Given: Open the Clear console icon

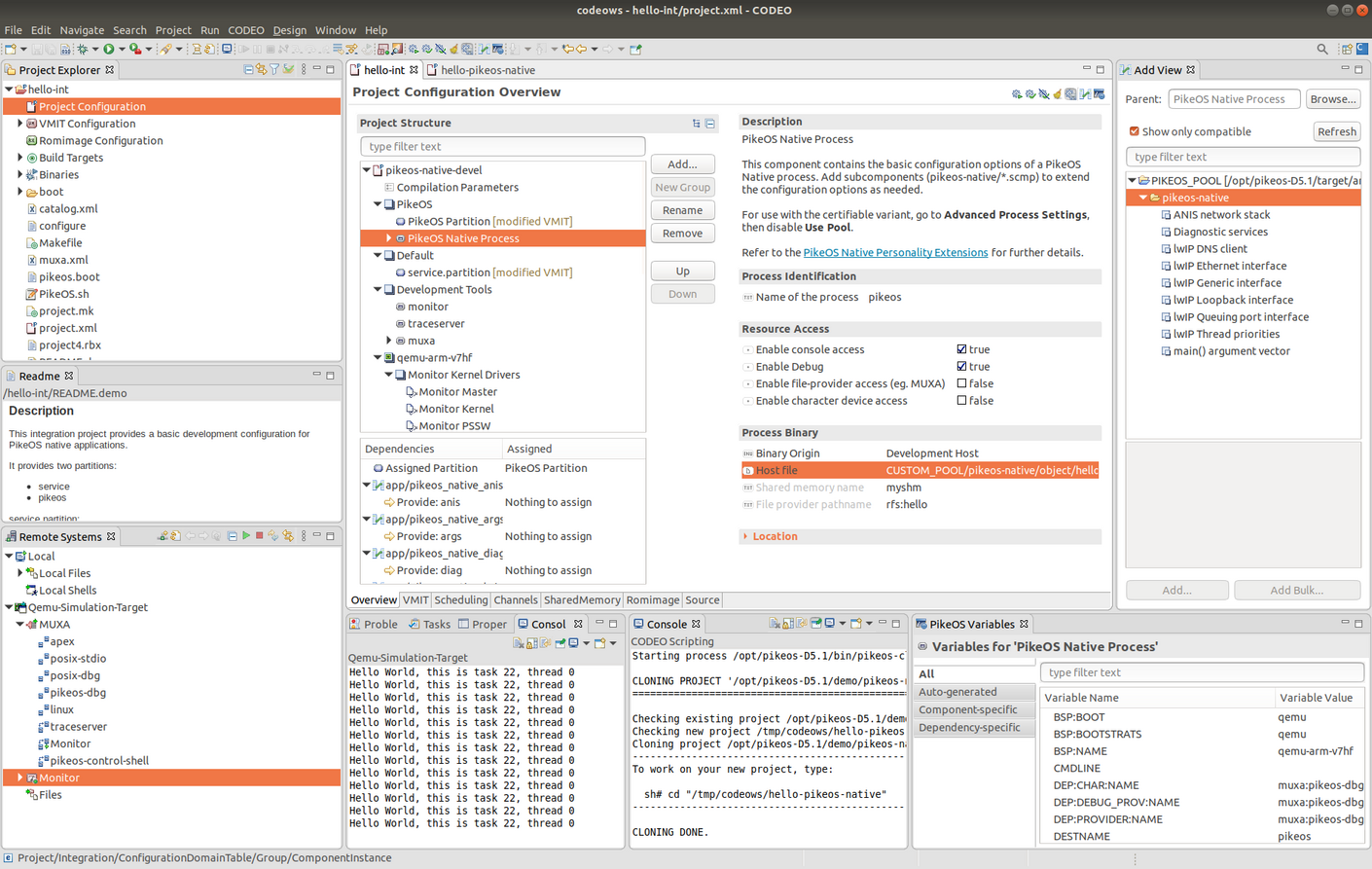Looking at the screenshot, I should point(774,624).
